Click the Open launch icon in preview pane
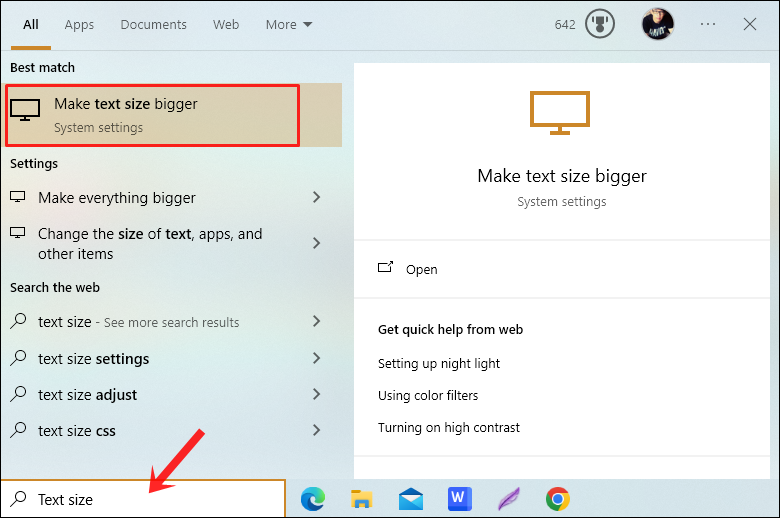 coord(385,268)
